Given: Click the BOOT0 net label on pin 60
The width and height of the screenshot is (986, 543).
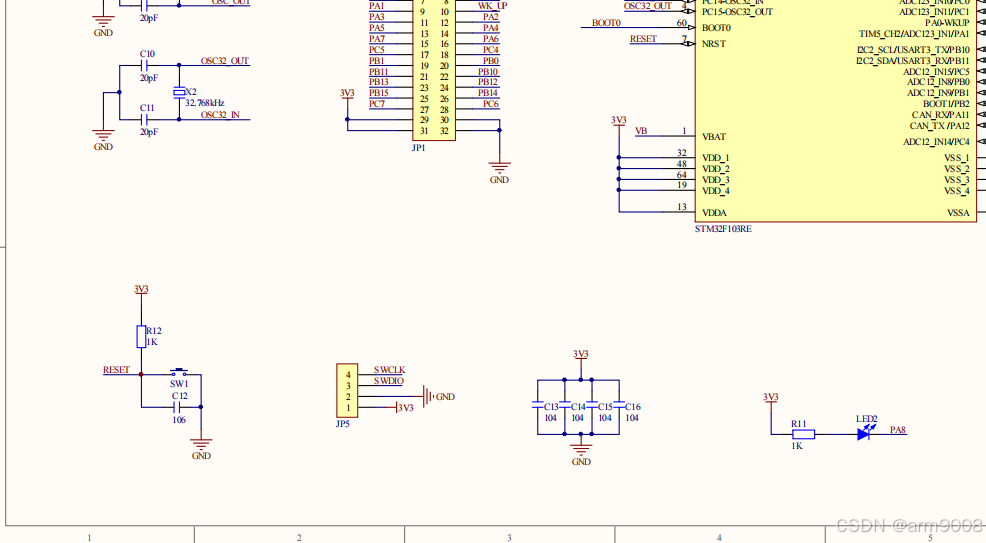Looking at the screenshot, I should 606,23.
